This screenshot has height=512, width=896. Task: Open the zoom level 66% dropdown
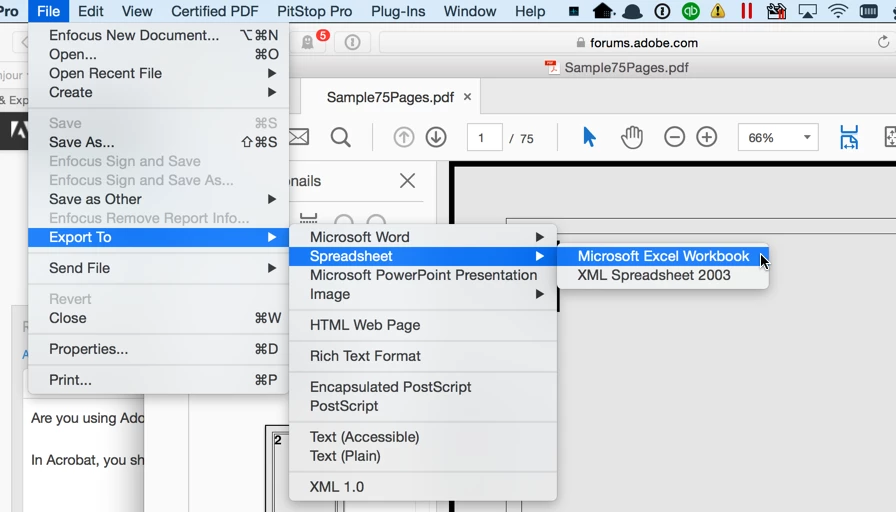[x=778, y=138]
